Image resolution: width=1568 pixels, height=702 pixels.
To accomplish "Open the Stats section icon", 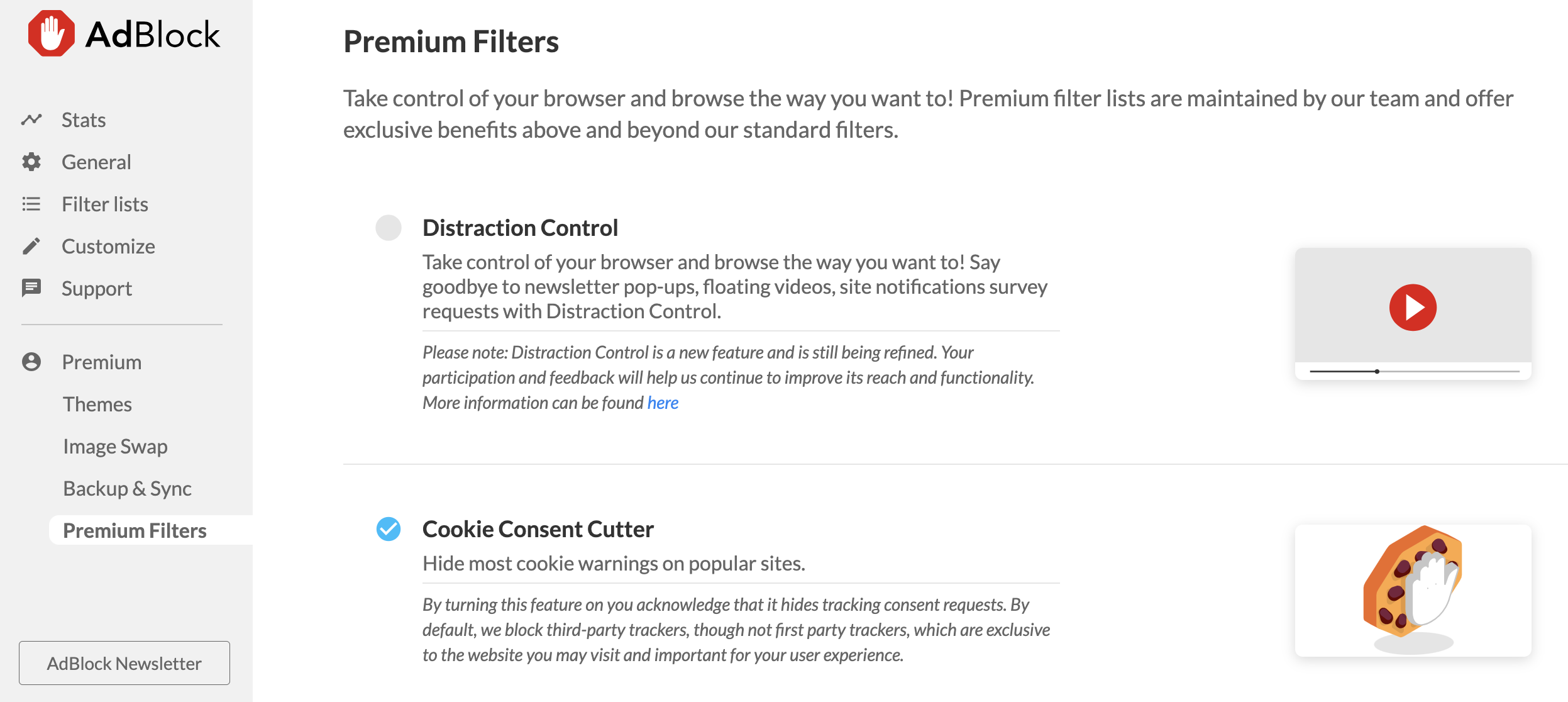I will 31,120.
